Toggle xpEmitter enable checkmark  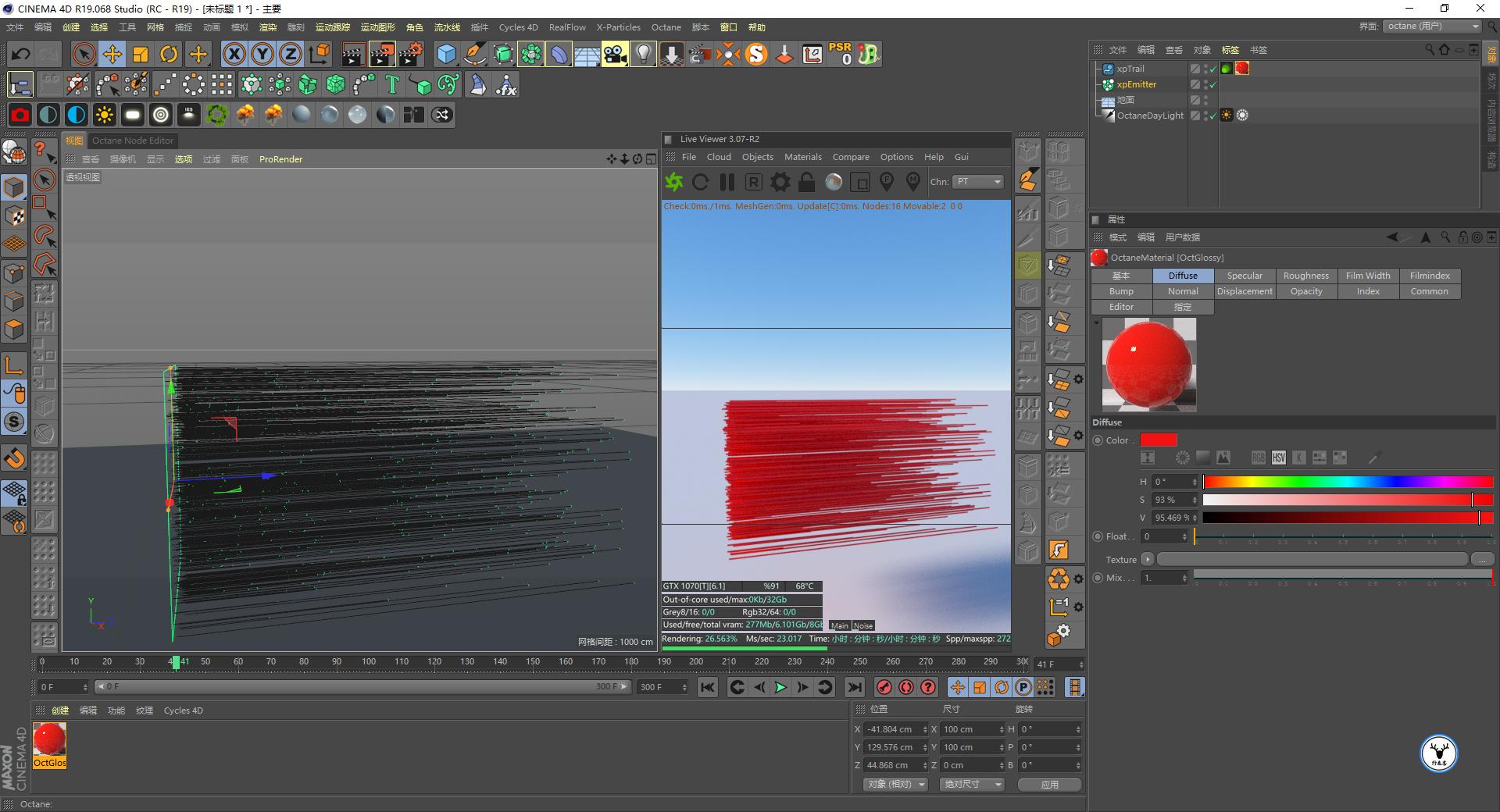1212,85
